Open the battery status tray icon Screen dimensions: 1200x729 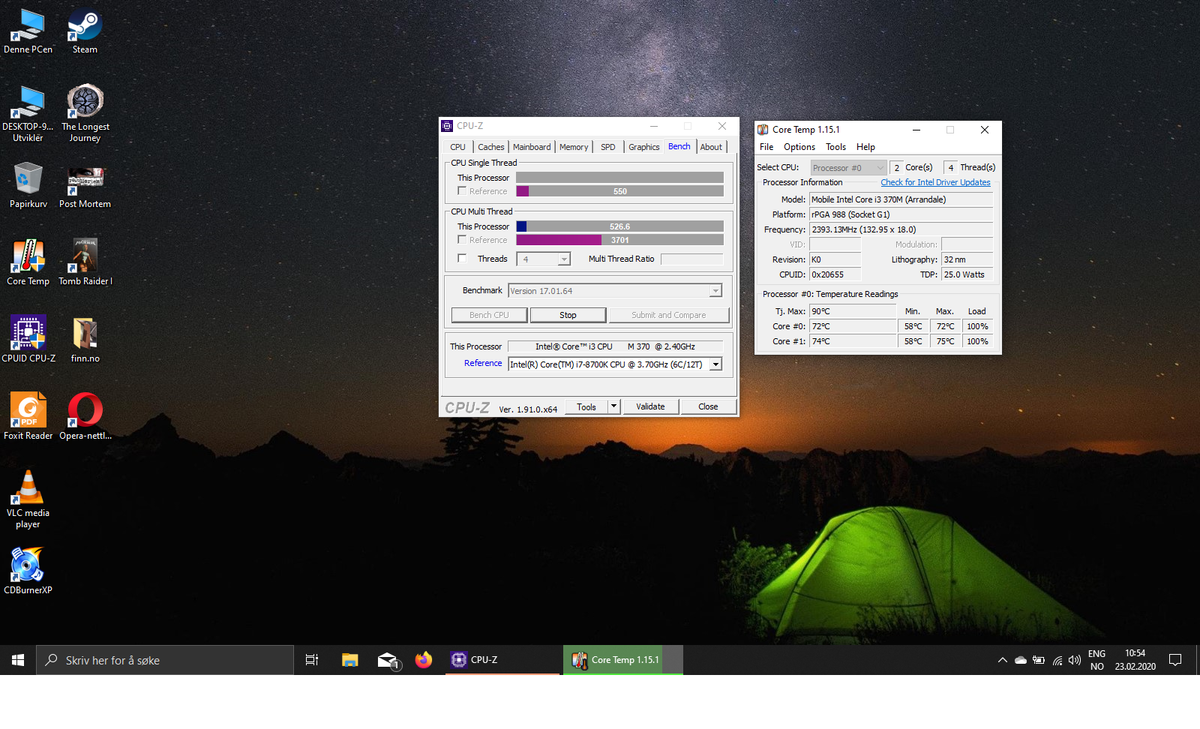(1039, 661)
